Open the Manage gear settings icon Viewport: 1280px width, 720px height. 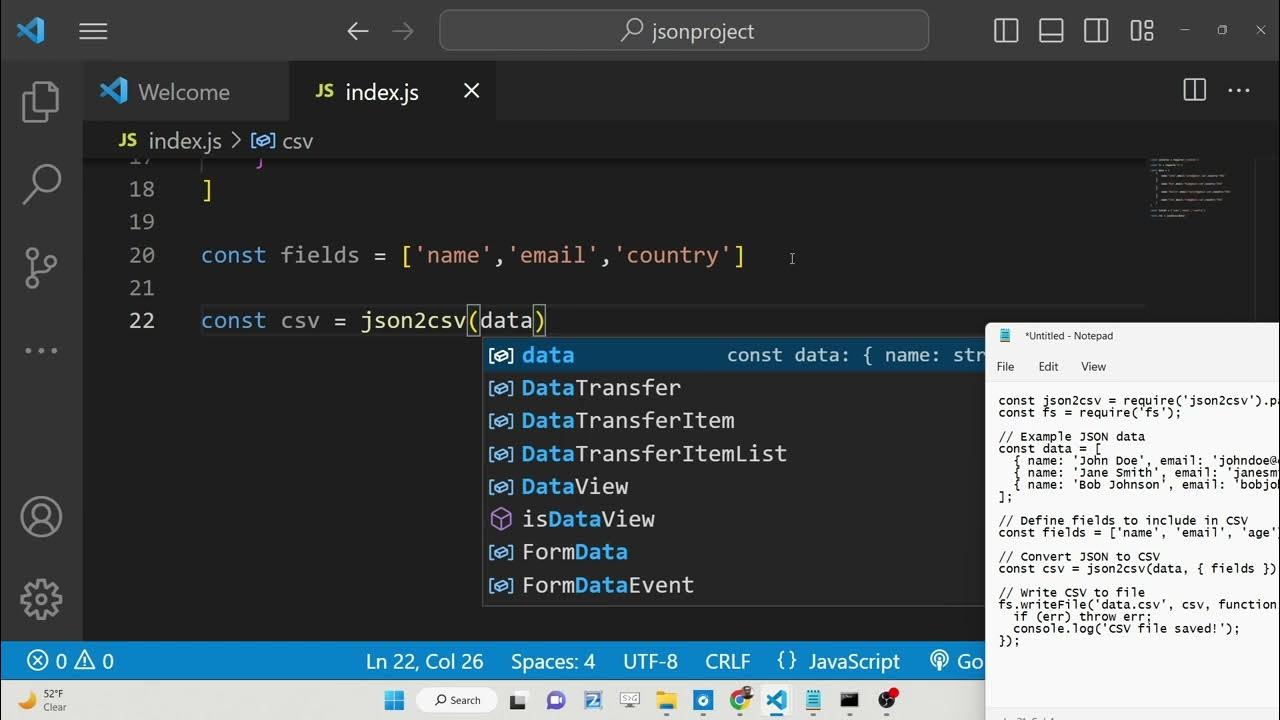point(41,598)
